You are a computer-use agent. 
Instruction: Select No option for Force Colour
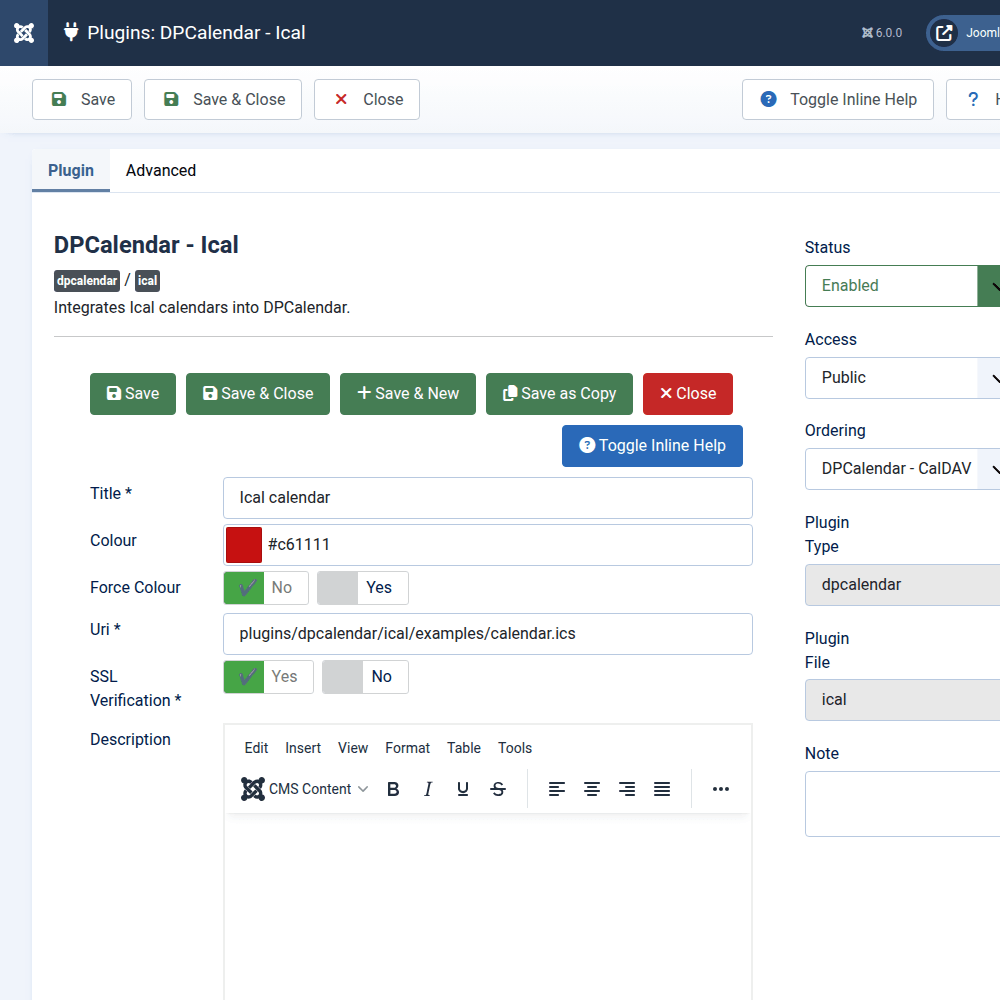point(266,588)
